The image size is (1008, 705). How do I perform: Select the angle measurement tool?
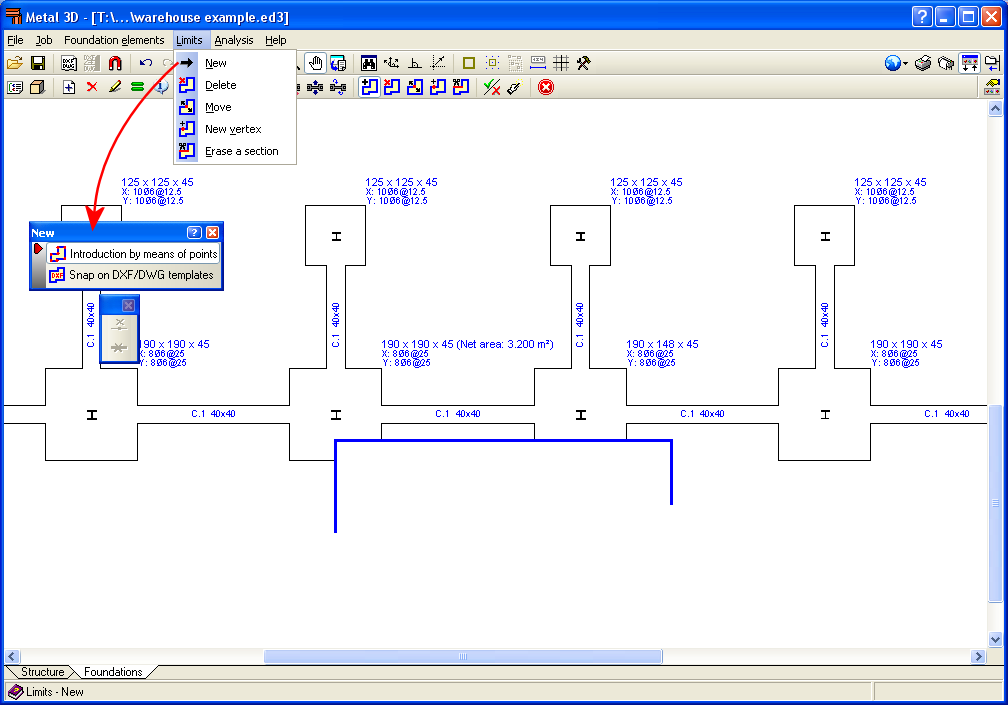coord(415,63)
